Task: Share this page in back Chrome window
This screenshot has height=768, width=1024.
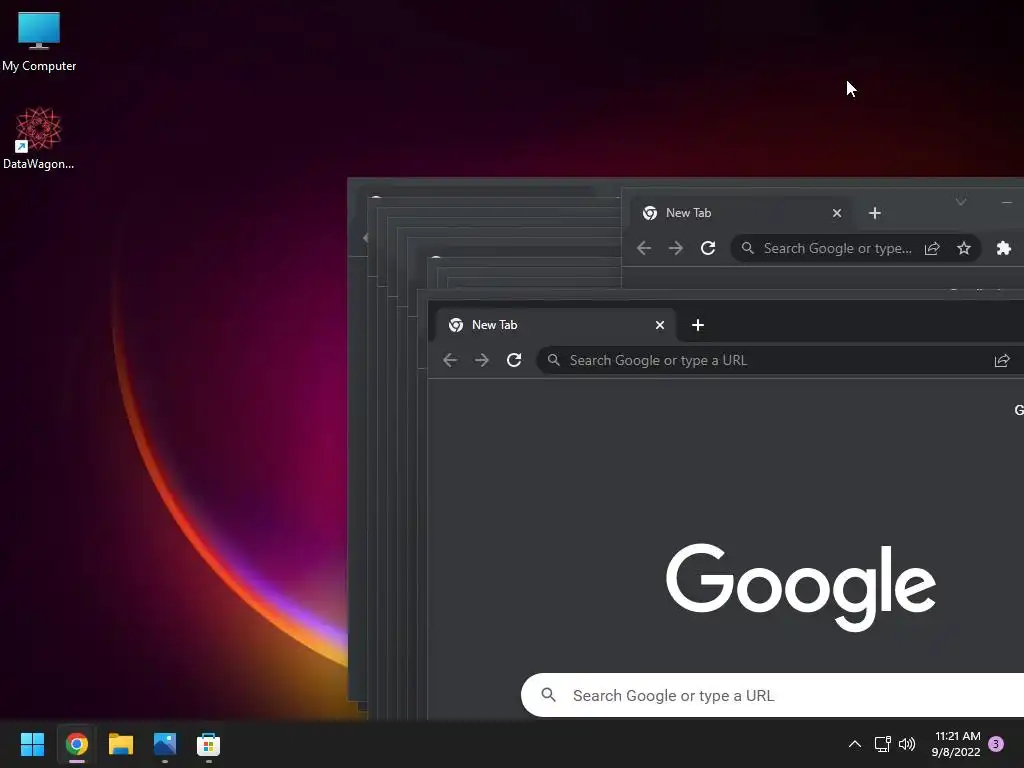Action: [932, 249]
